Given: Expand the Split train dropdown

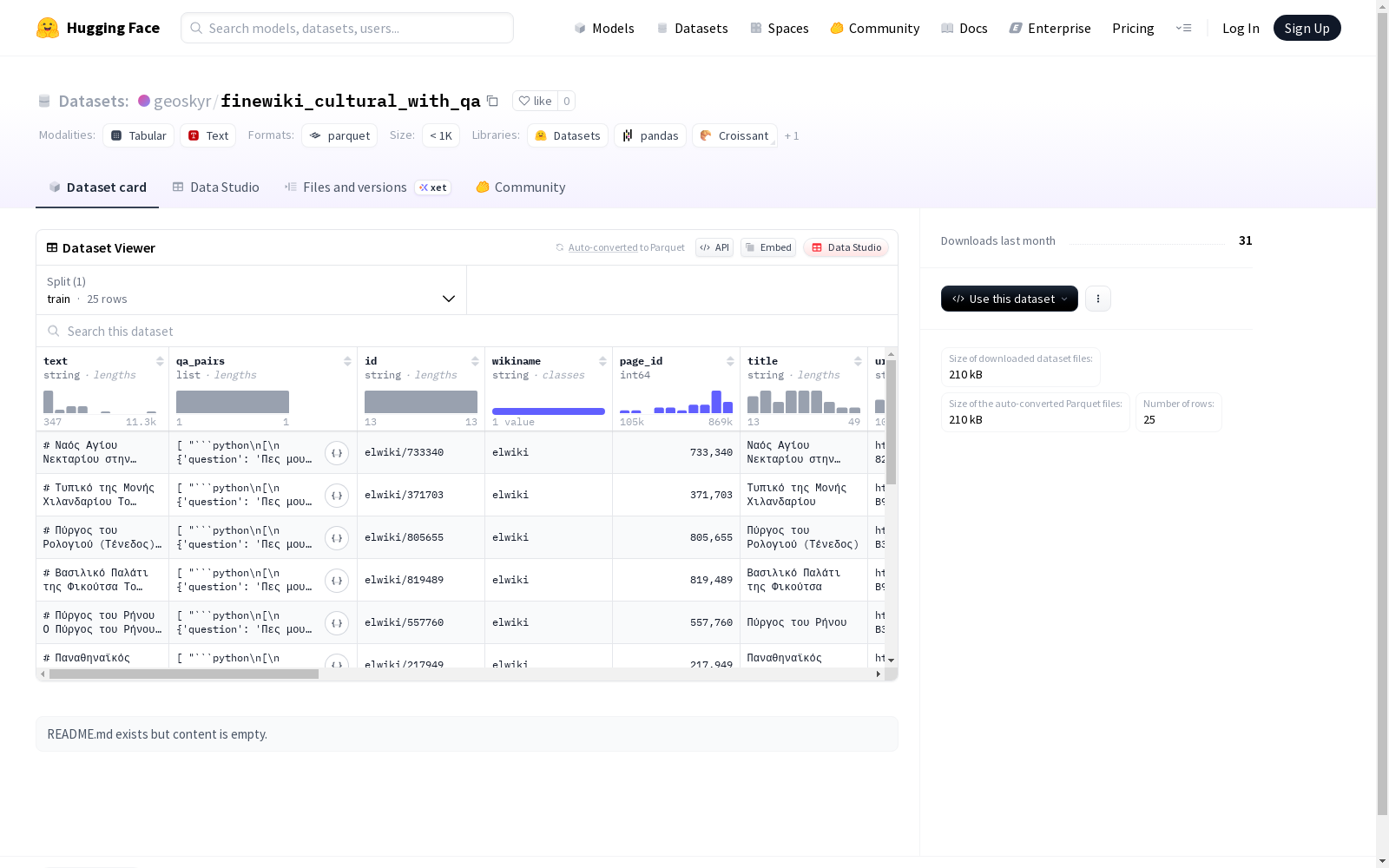Looking at the screenshot, I should tap(252, 290).
